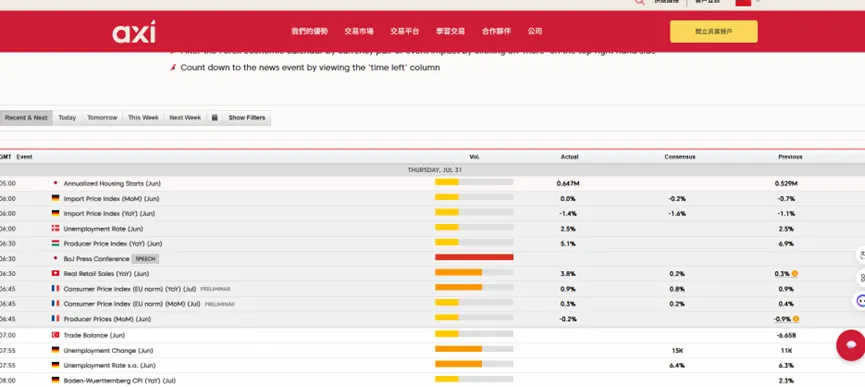Click the SPEECH tag on BoJ Press Conference
Image resolution: width=865 pixels, height=387 pixels.
(x=146, y=259)
